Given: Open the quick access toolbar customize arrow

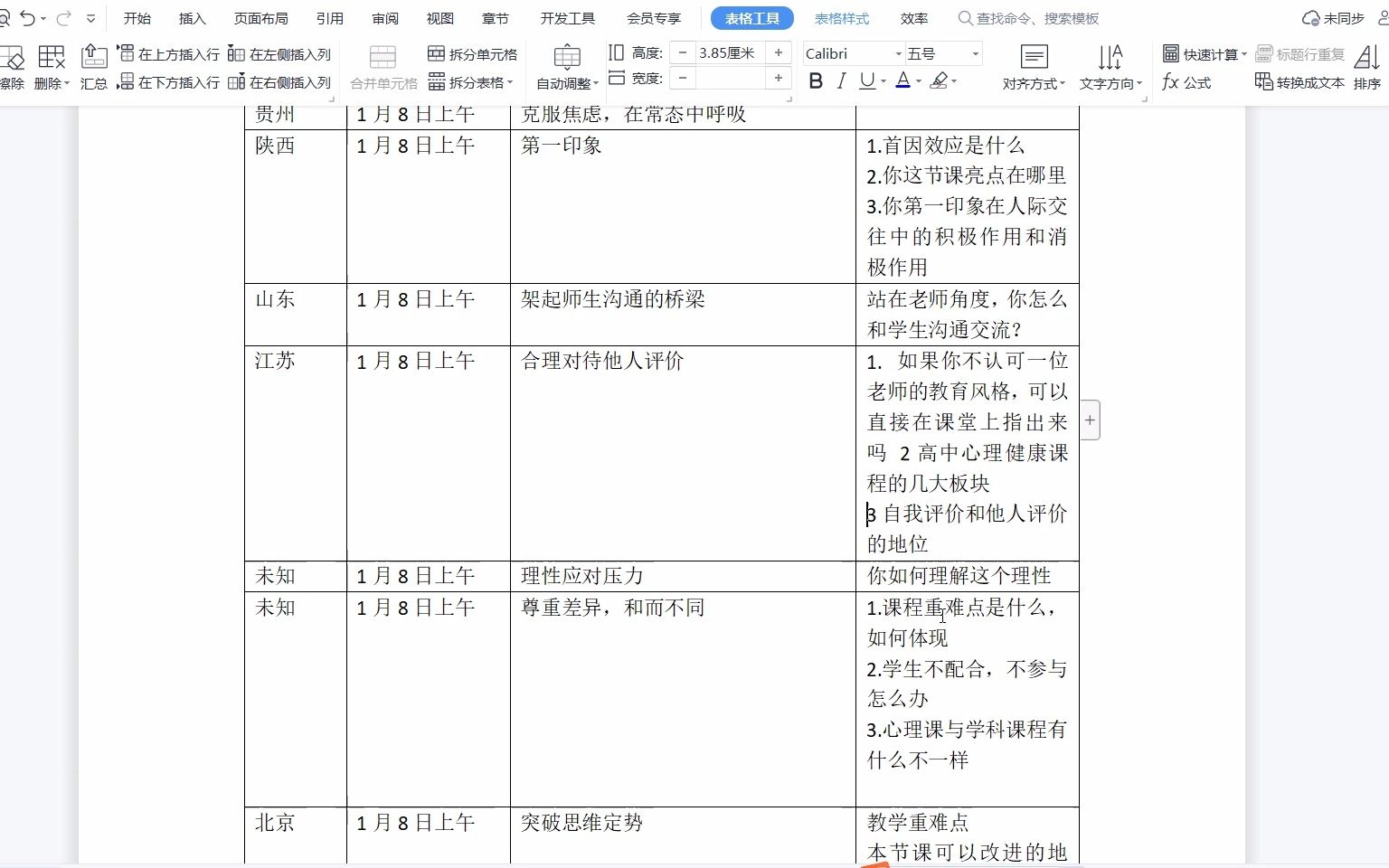Looking at the screenshot, I should click(90, 18).
